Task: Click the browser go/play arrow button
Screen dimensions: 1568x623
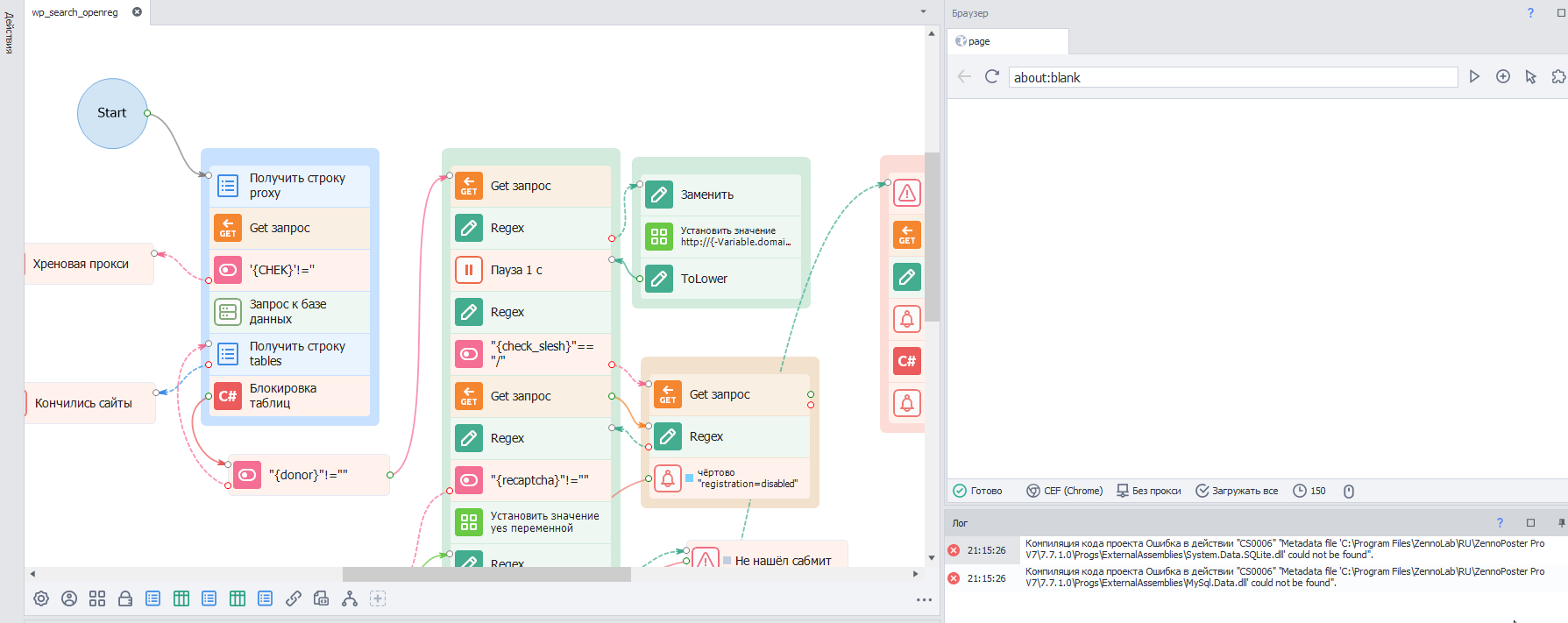Action: (1474, 77)
